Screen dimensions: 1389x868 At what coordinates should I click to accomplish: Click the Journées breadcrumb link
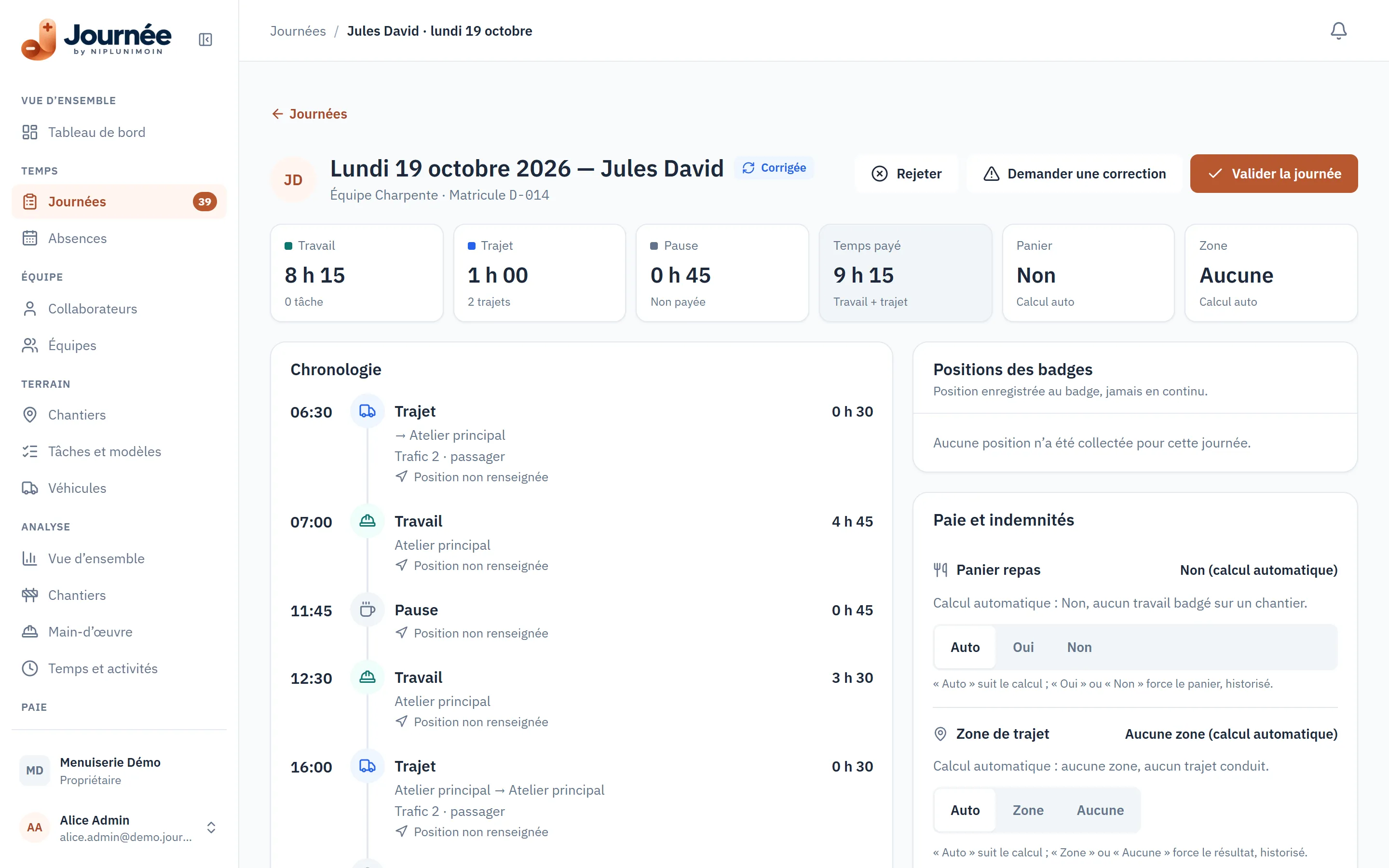coord(298,31)
